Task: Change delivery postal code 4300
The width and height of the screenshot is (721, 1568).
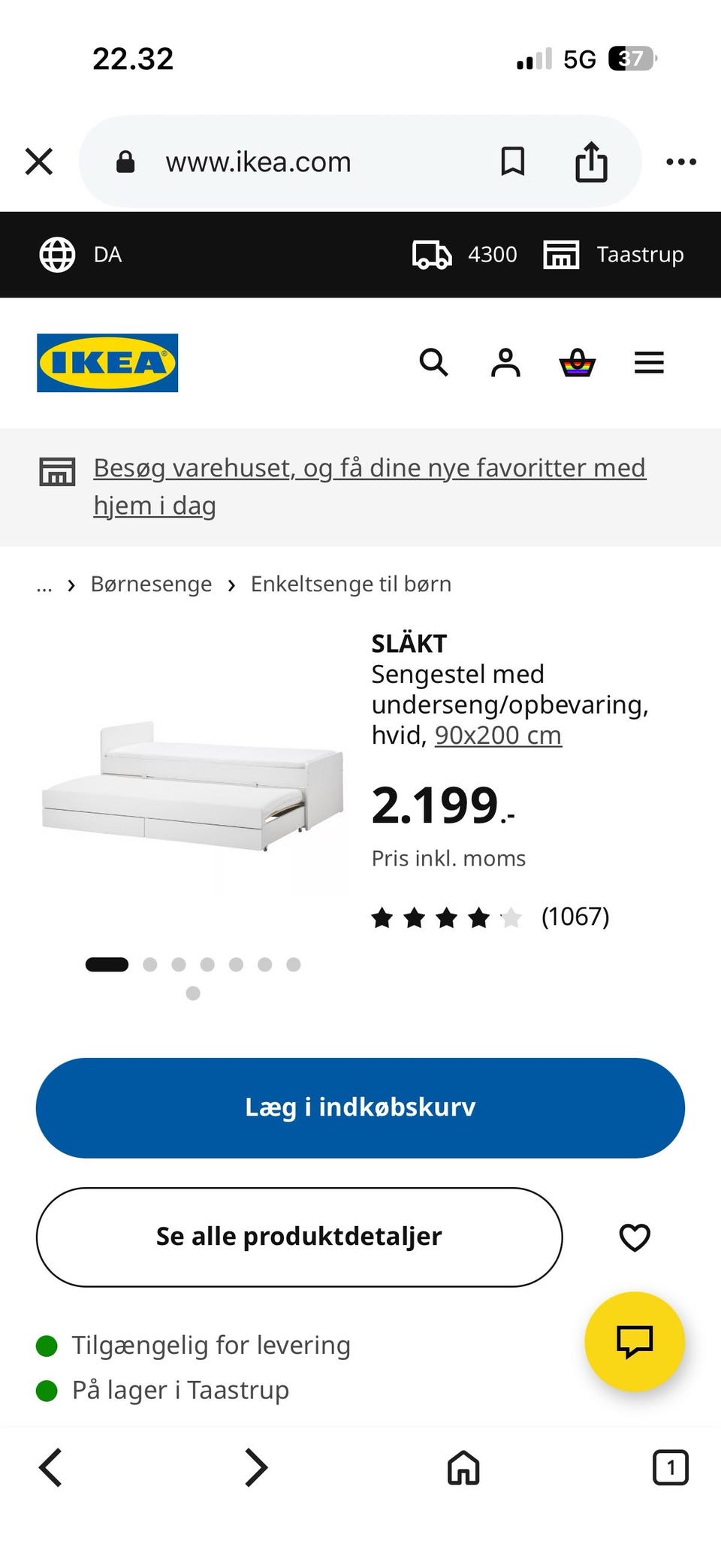Action: point(465,255)
